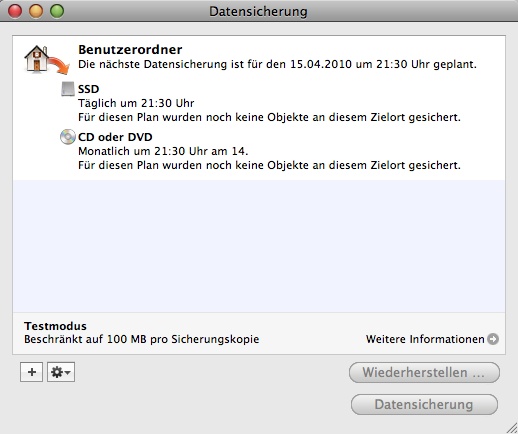Viewport: 518px width, 434px height.
Task: Click the SSD destination label
Action: pos(88,89)
